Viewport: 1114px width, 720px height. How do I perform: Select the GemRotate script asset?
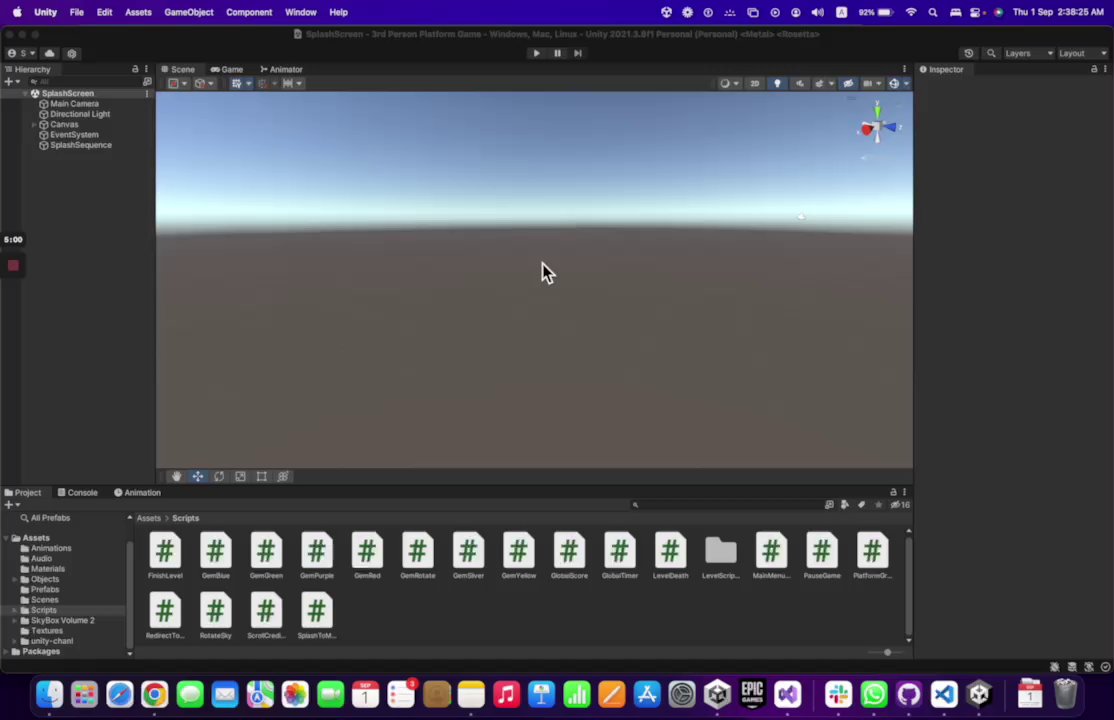418,555
